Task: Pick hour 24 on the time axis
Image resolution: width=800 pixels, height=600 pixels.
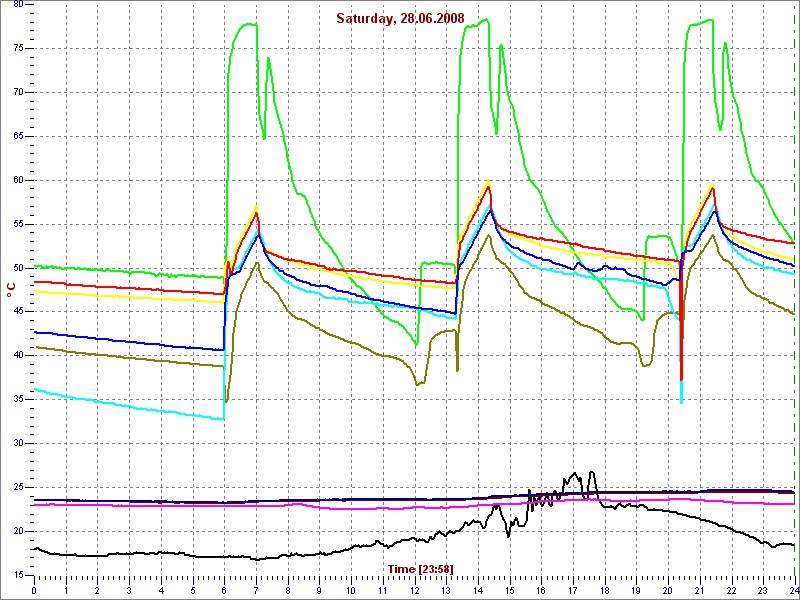Action: coord(793,590)
